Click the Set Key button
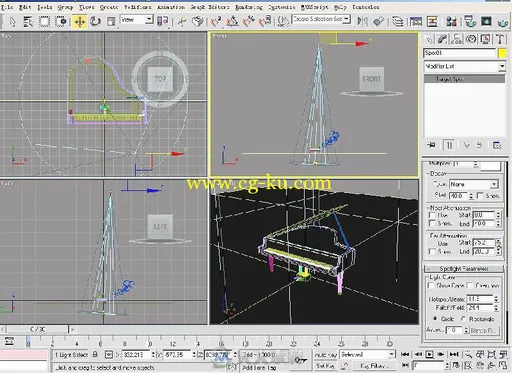Image resolution: width=512 pixels, height=373 pixels. pyautogui.click(x=325, y=366)
